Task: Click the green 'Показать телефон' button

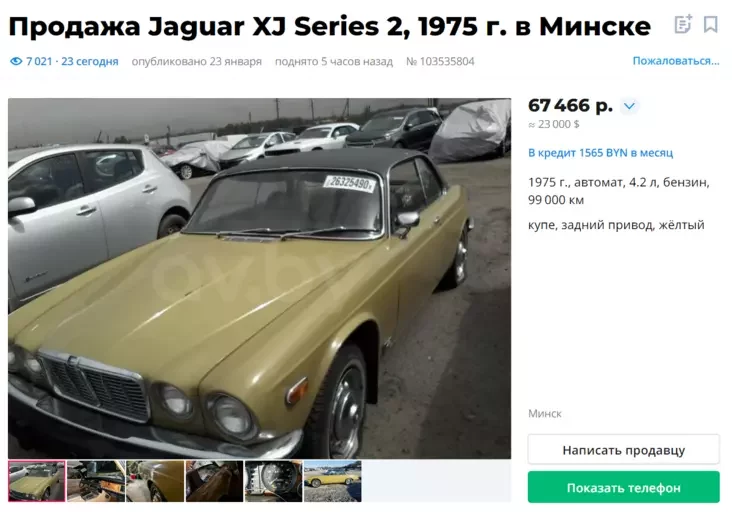Action: click(623, 487)
